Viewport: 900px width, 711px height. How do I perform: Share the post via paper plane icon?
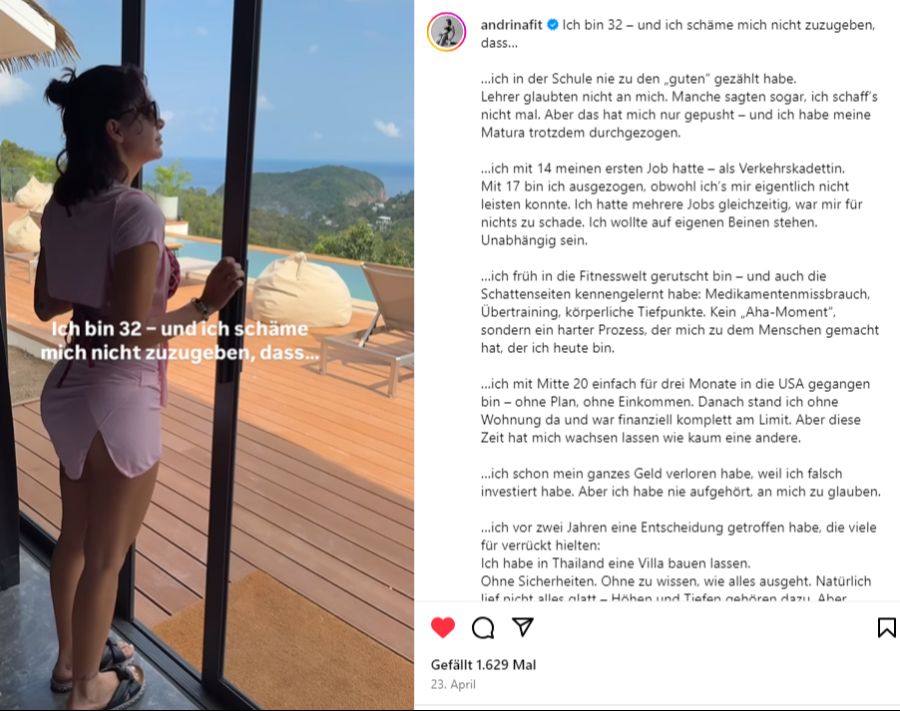522,627
